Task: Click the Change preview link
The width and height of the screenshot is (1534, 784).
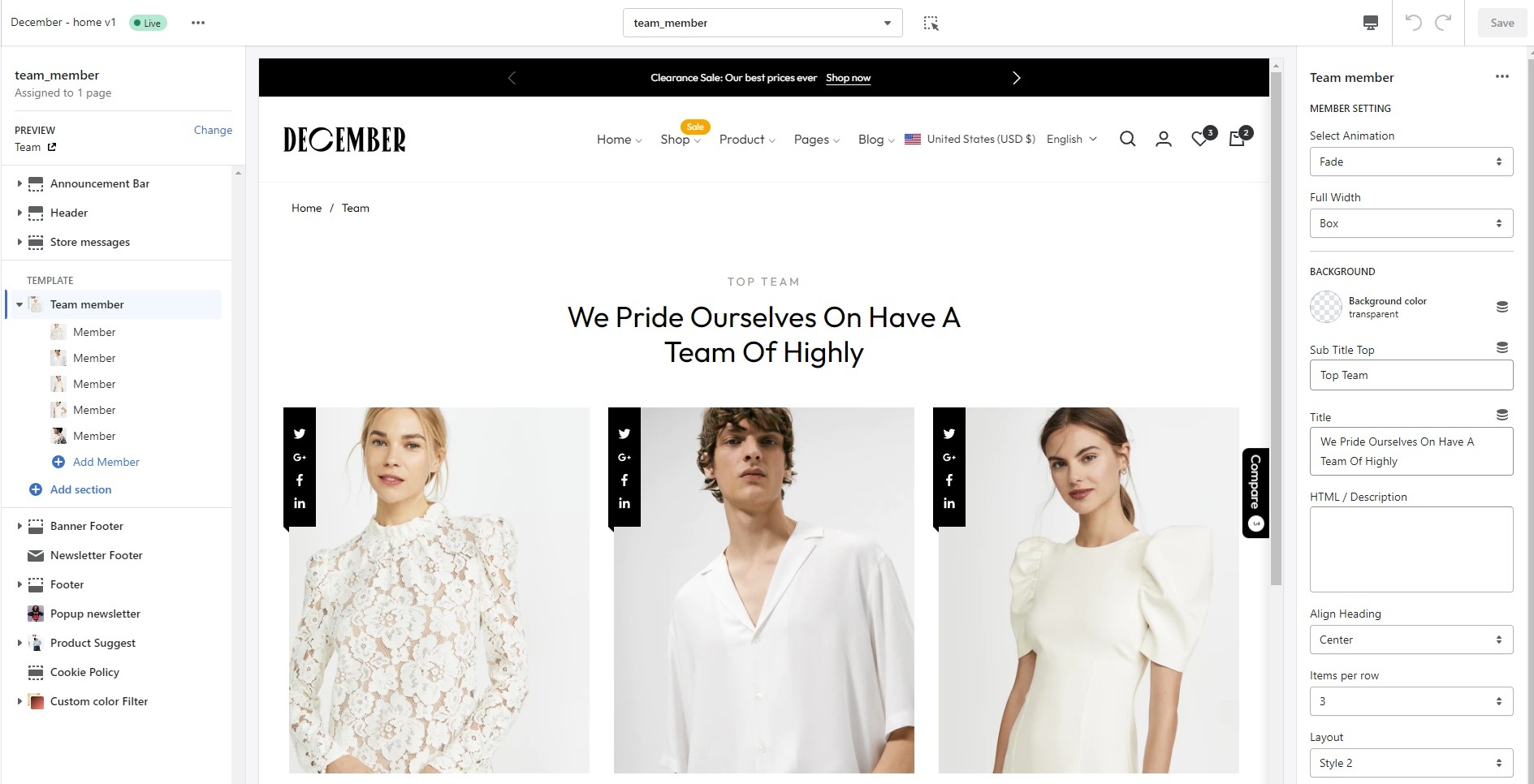Action: [213, 130]
